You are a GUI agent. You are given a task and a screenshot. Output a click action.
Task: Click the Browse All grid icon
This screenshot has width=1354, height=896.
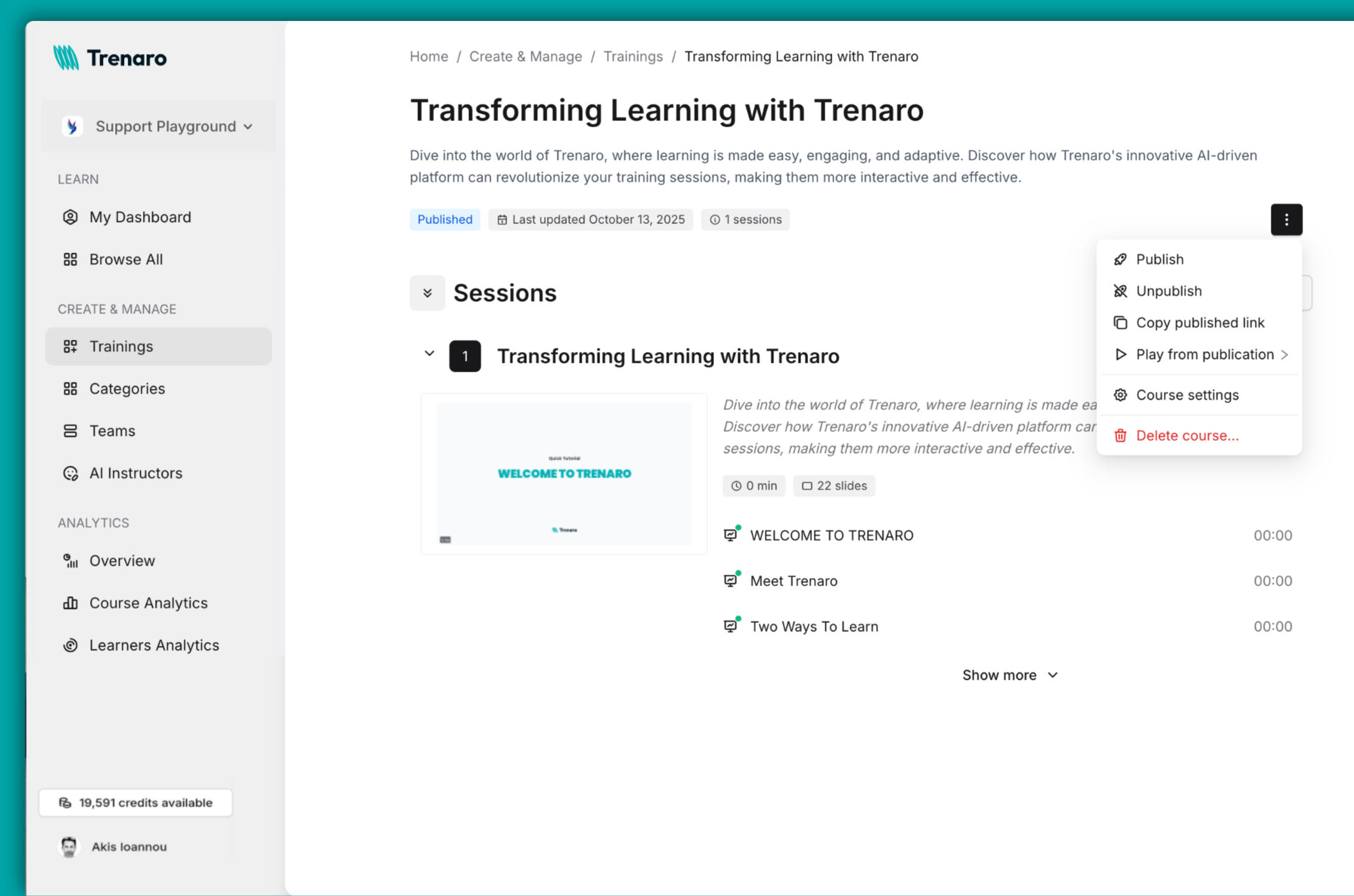pyautogui.click(x=70, y=259)
